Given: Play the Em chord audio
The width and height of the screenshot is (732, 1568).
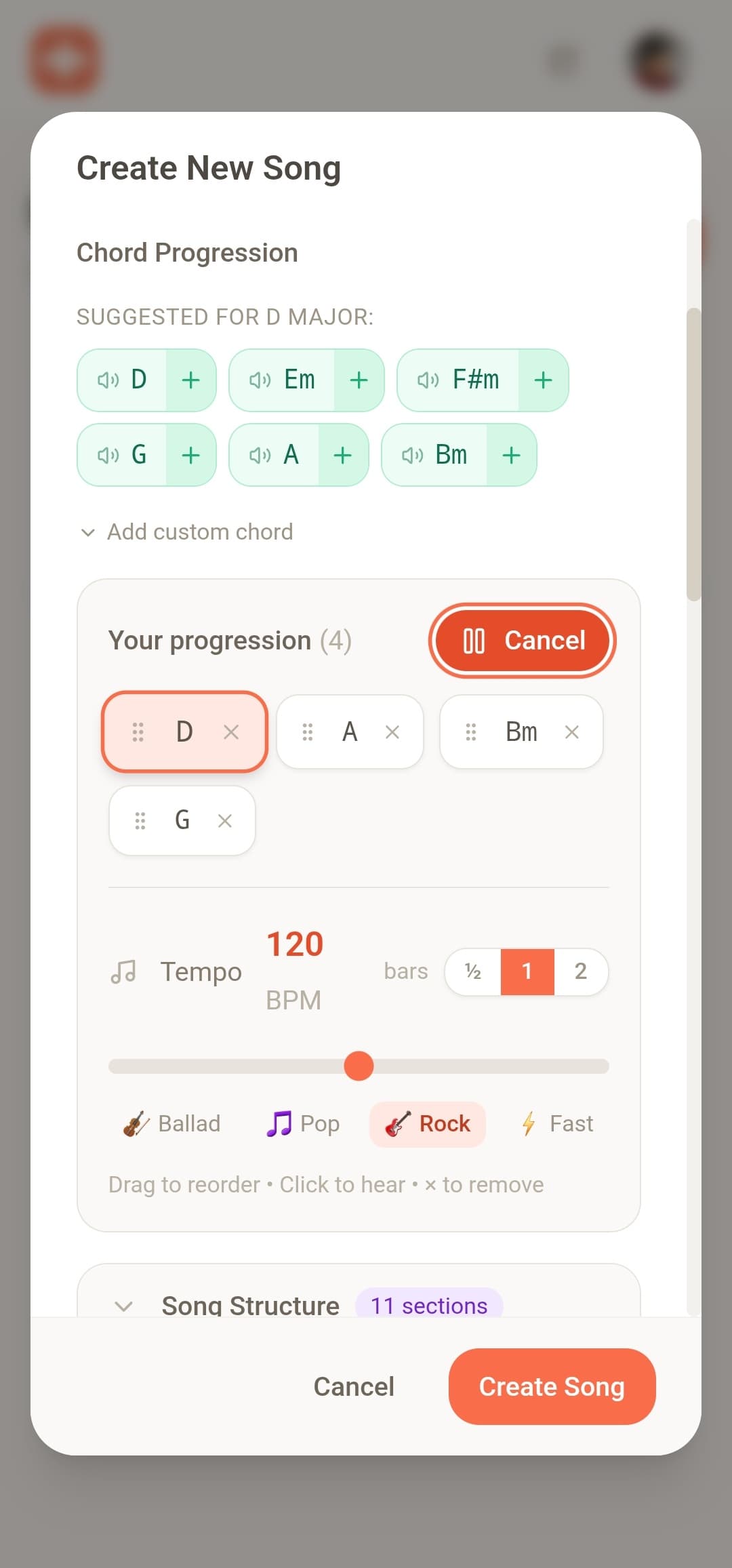Looking at the screenshot, I should [x=260, y=380].
